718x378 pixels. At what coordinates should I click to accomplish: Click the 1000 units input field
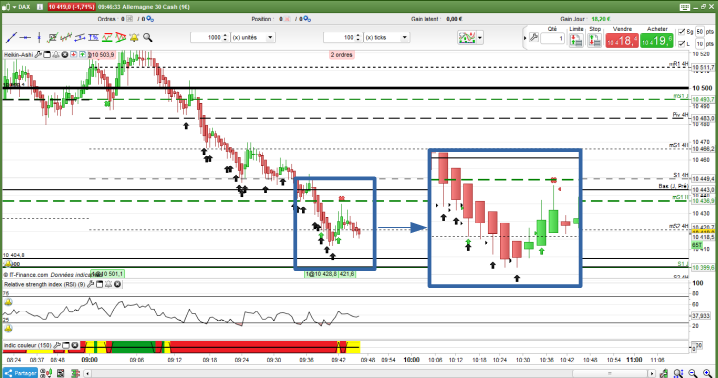(206, 38)
